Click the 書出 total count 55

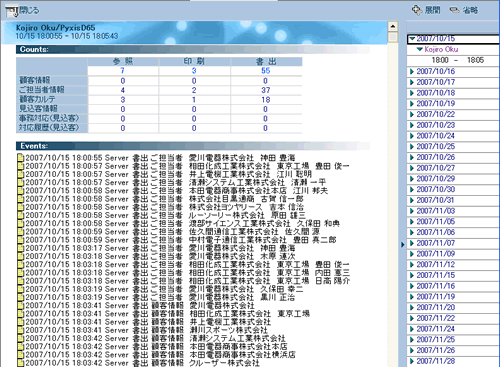point(266,71)
